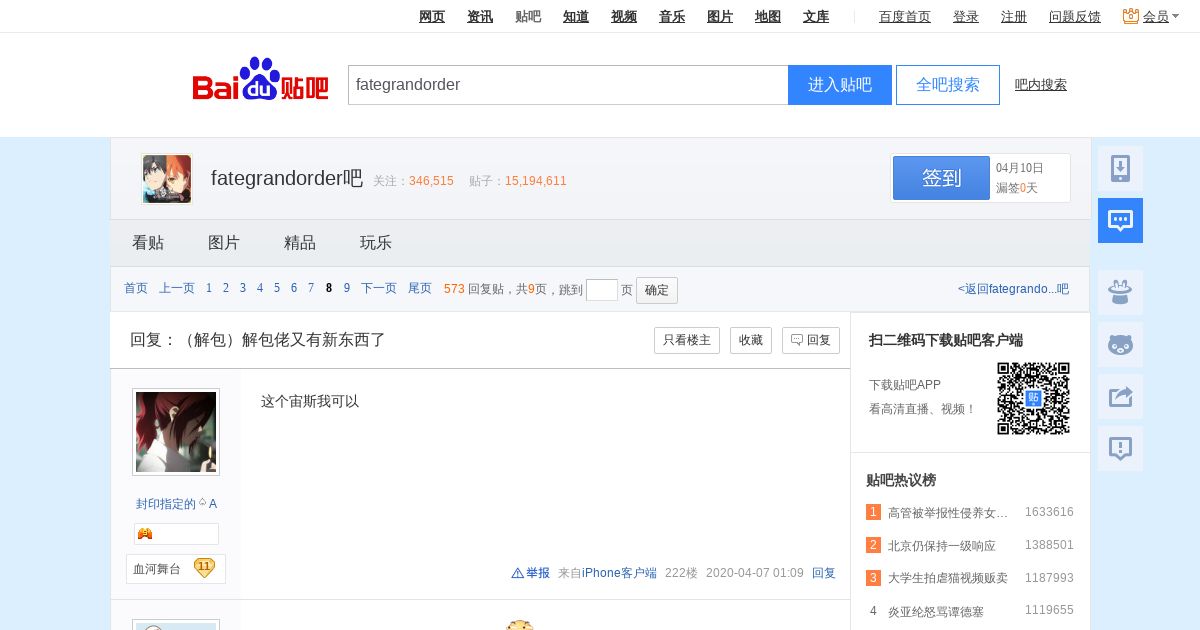The image size is (1200, 630).
Task: Click the bear face sidebar icon
Action: pyautogui.click(x=1120, y=344)
